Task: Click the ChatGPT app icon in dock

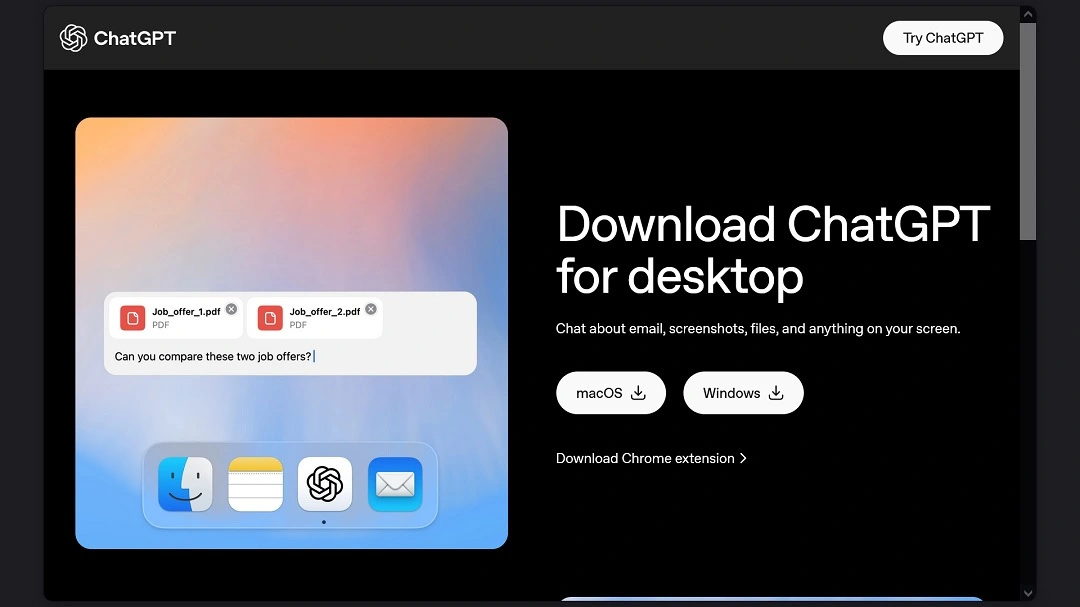Action: point(325,484)
